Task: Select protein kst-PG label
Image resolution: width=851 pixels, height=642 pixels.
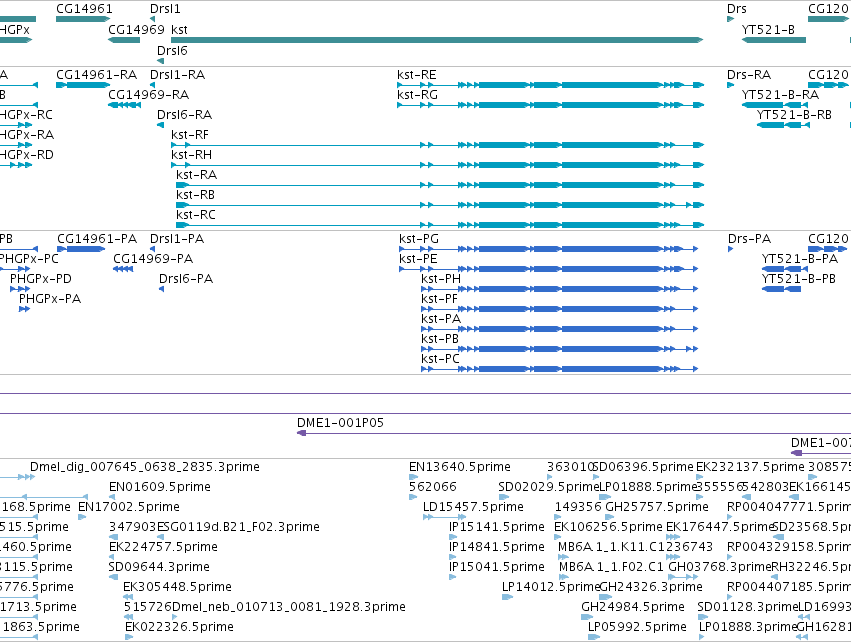Action: 419,239
